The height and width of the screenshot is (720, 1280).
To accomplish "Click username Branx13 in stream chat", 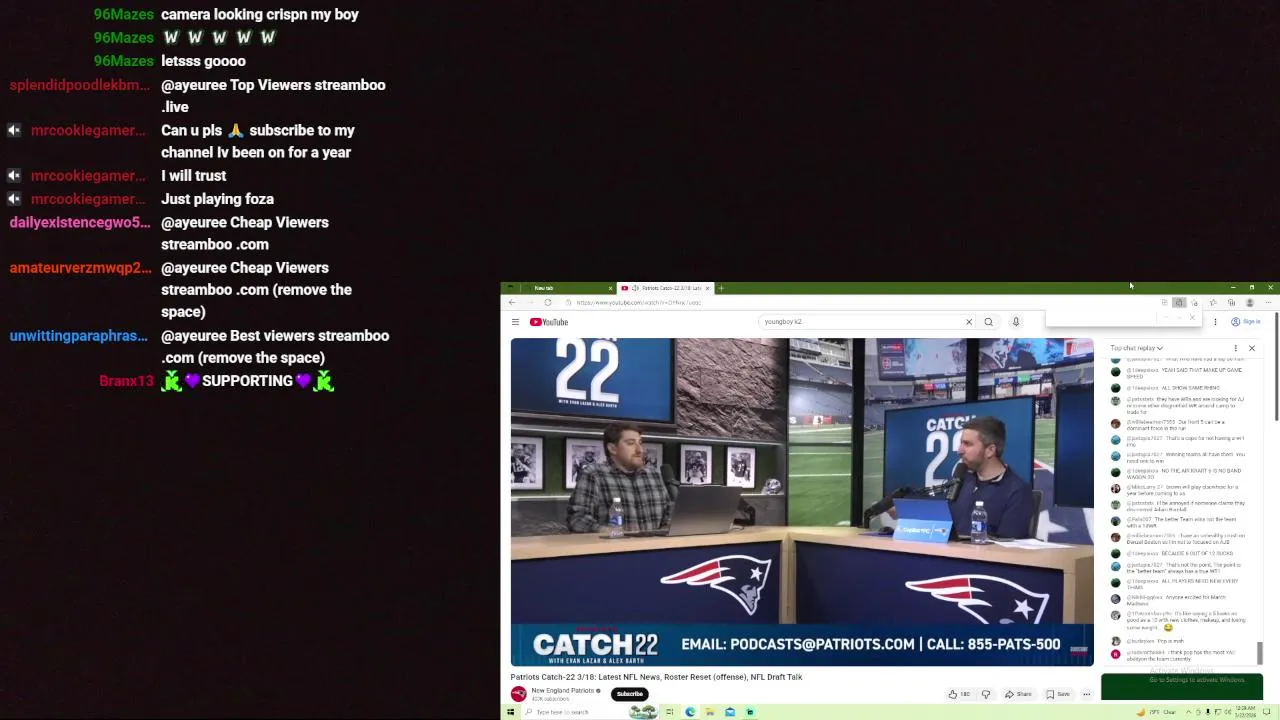I will click(x=126, y=381).
